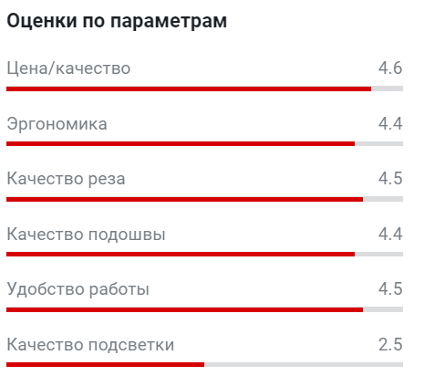This screenshot has height=377, width=424.
Task: Click the 4.6 rating value
Action: pyautogui.click(x=390, y=68)
